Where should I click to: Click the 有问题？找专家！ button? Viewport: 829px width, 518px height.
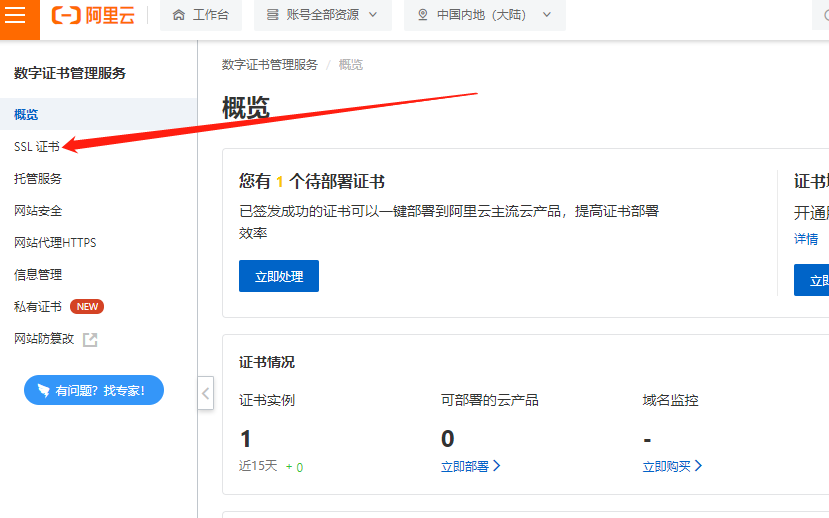94,390
